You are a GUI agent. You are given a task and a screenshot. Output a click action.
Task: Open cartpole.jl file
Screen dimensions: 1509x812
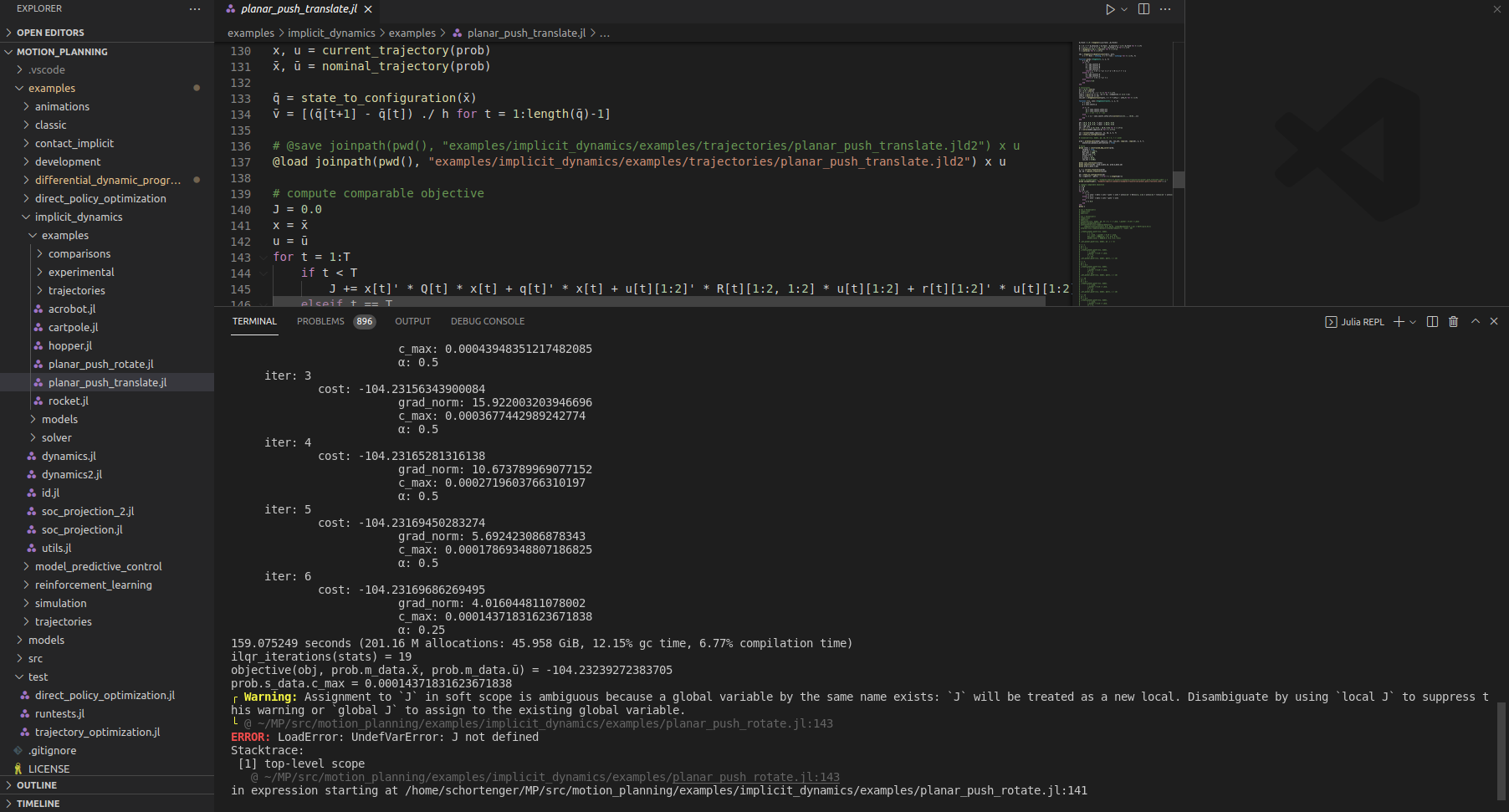pos(107,328)
